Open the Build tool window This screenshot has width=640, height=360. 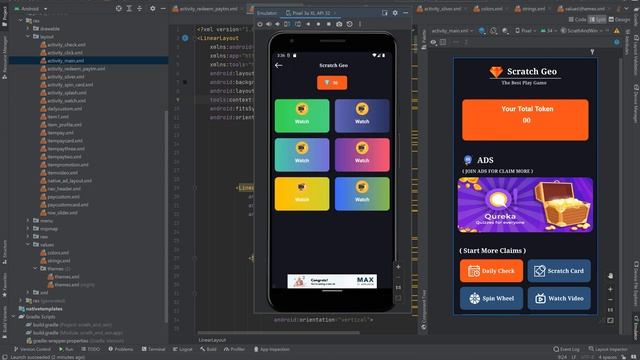209,349
